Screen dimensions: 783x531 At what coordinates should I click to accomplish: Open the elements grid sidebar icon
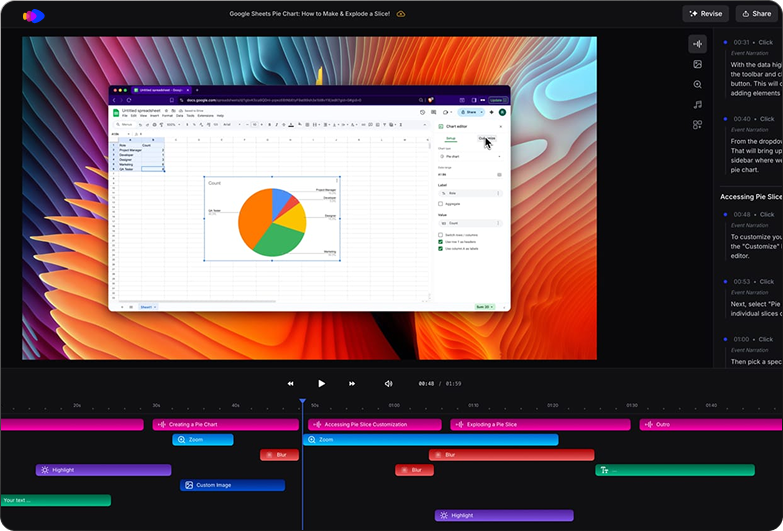coord(697,125)
